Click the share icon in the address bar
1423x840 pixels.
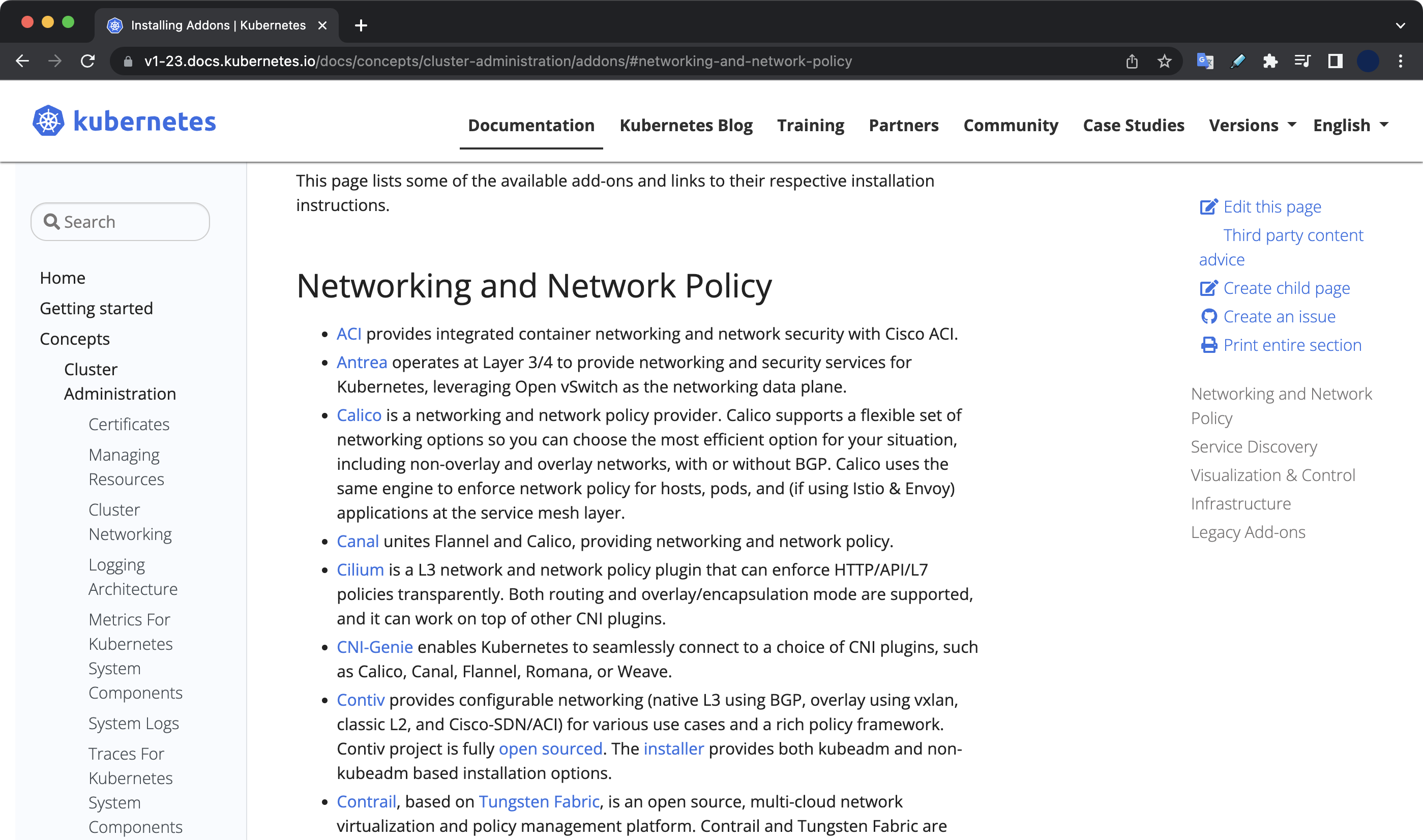[1132, 61]
